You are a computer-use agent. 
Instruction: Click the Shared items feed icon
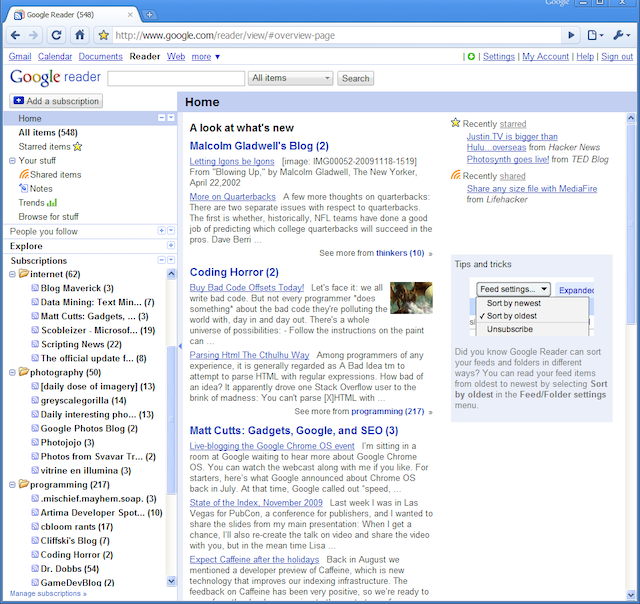point(24,174)
